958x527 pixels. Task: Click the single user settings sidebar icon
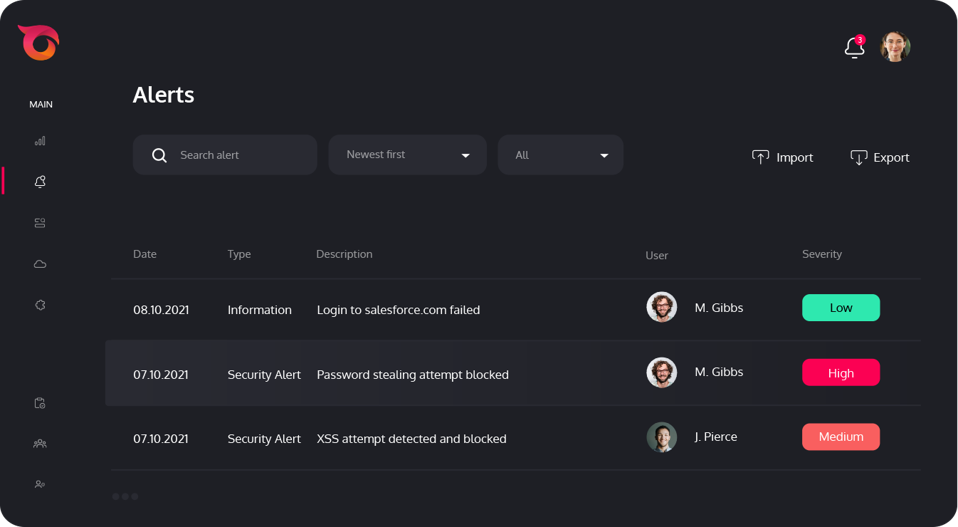[40, 484]
